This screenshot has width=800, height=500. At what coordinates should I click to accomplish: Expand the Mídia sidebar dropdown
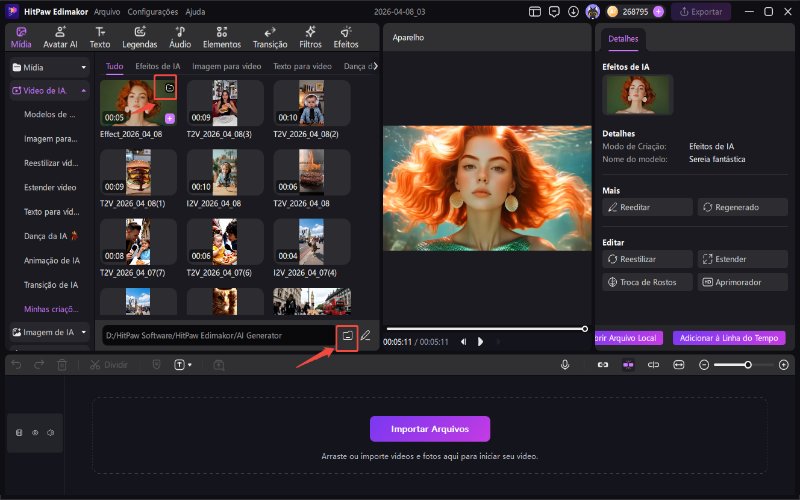tap(84, 68)
